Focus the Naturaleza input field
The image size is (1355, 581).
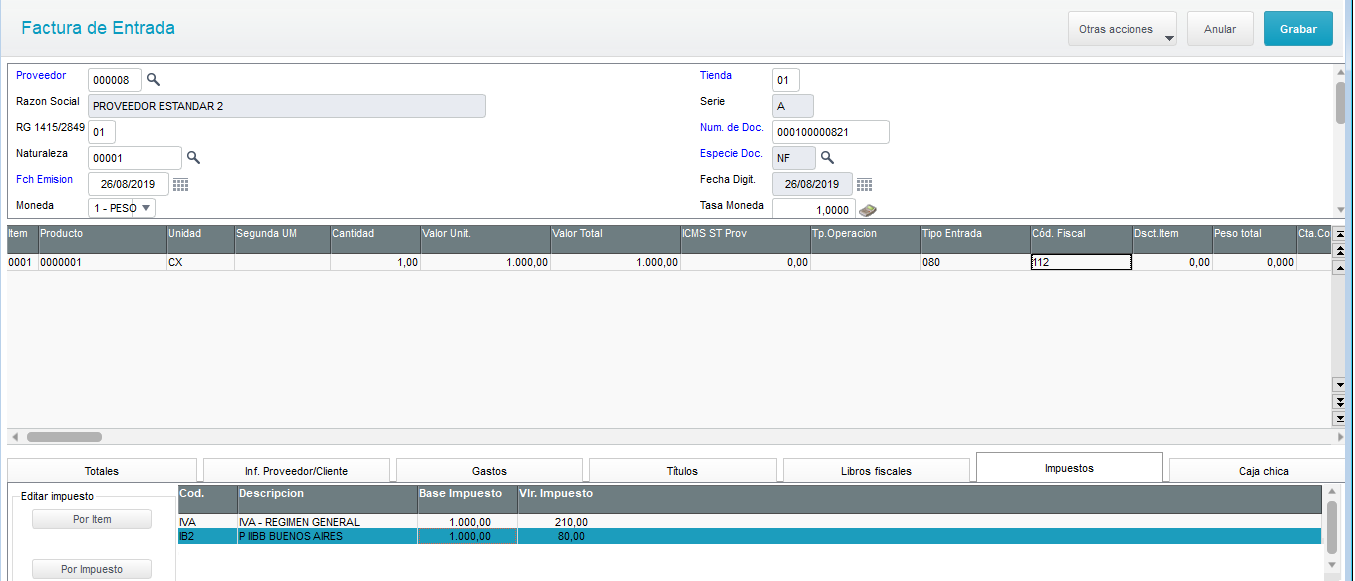click(135, 158)
